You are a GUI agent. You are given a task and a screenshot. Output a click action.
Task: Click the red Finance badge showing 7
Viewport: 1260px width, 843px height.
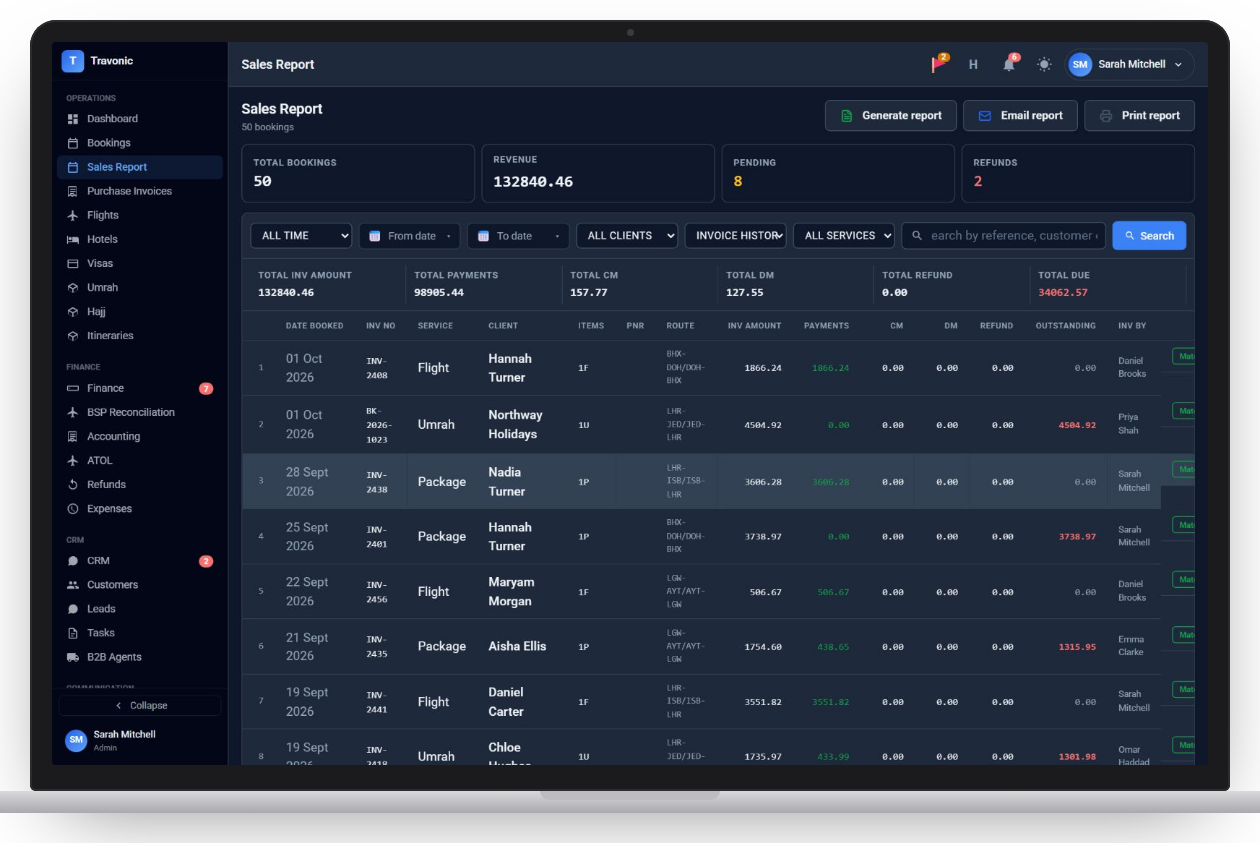(x=206, y=388)
